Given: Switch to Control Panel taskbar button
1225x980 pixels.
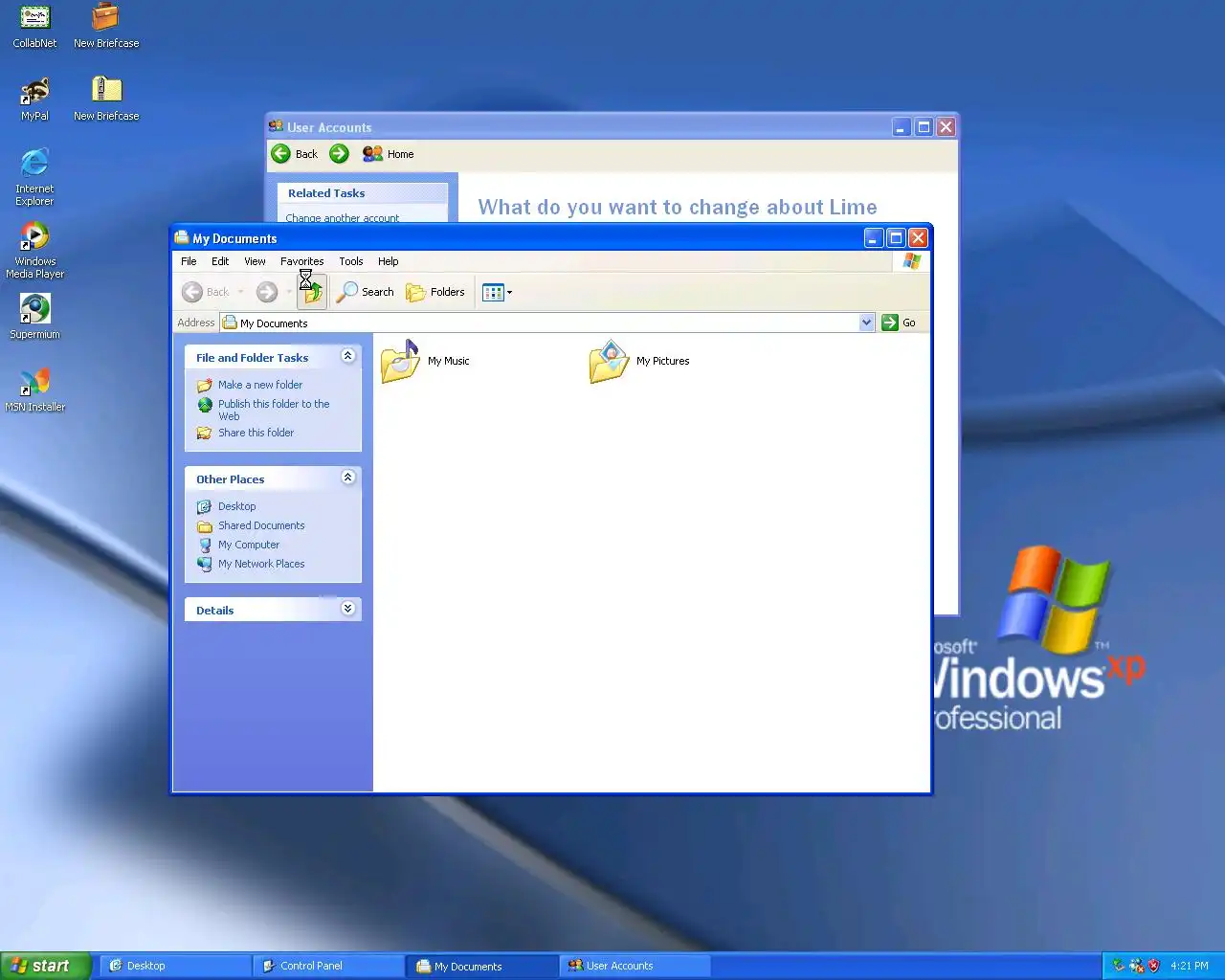Looking at the screenshot, I should pos(328,966).
